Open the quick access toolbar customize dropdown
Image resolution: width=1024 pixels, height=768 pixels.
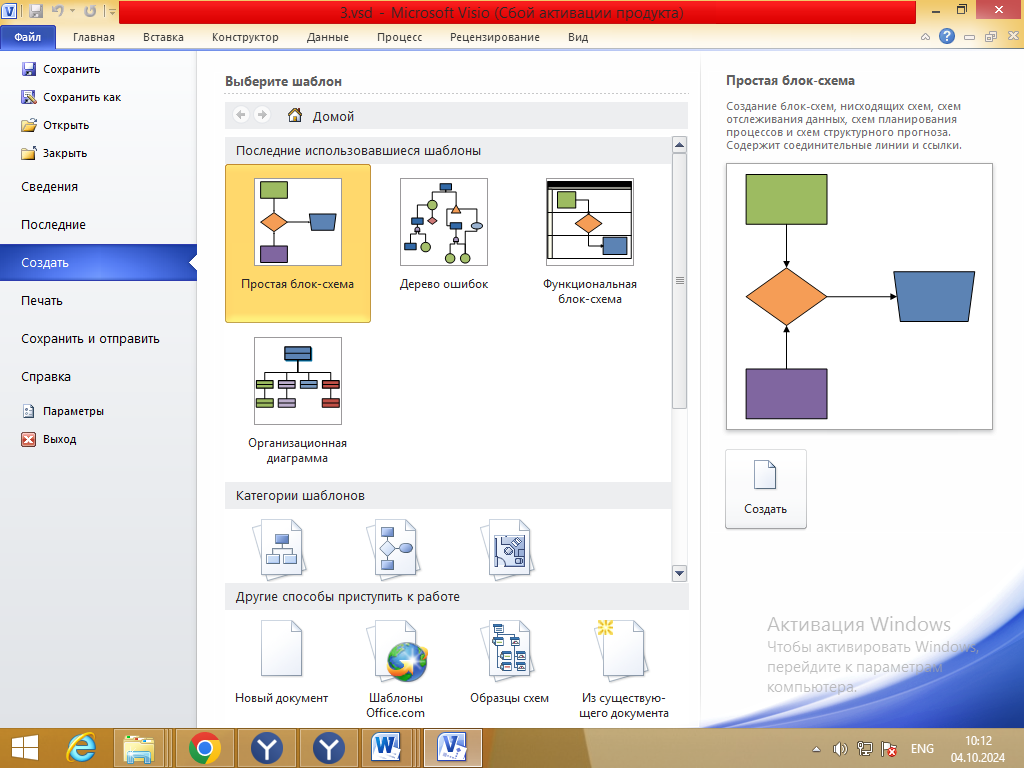[x=112, y=11]
